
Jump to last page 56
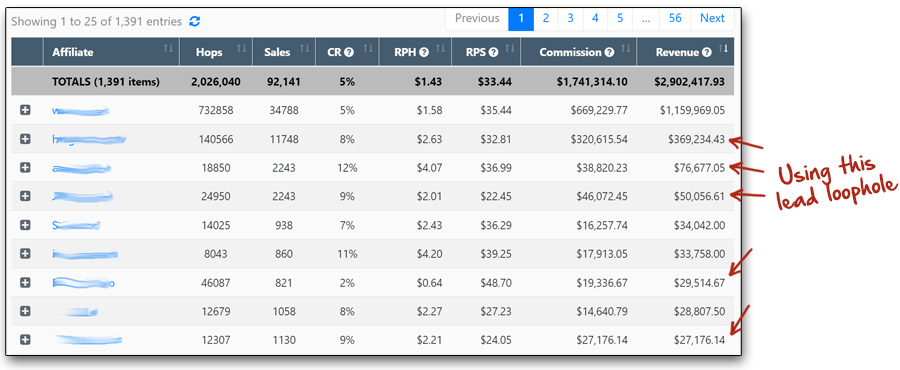click(x=675, y=18)
